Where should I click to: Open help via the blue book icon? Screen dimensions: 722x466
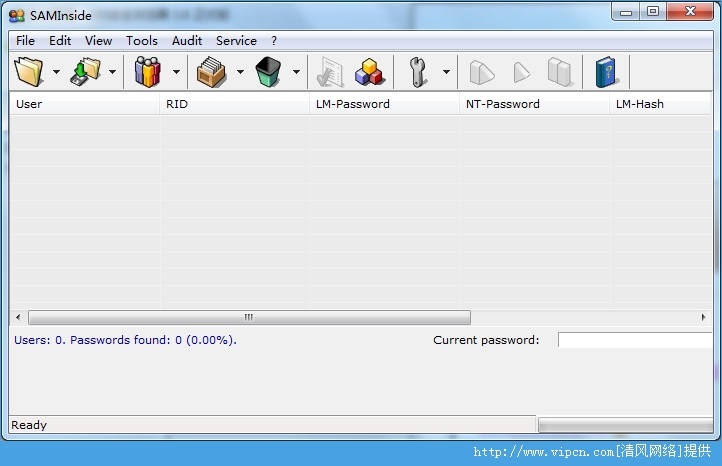pyautogui.click(x=606, y=72)
